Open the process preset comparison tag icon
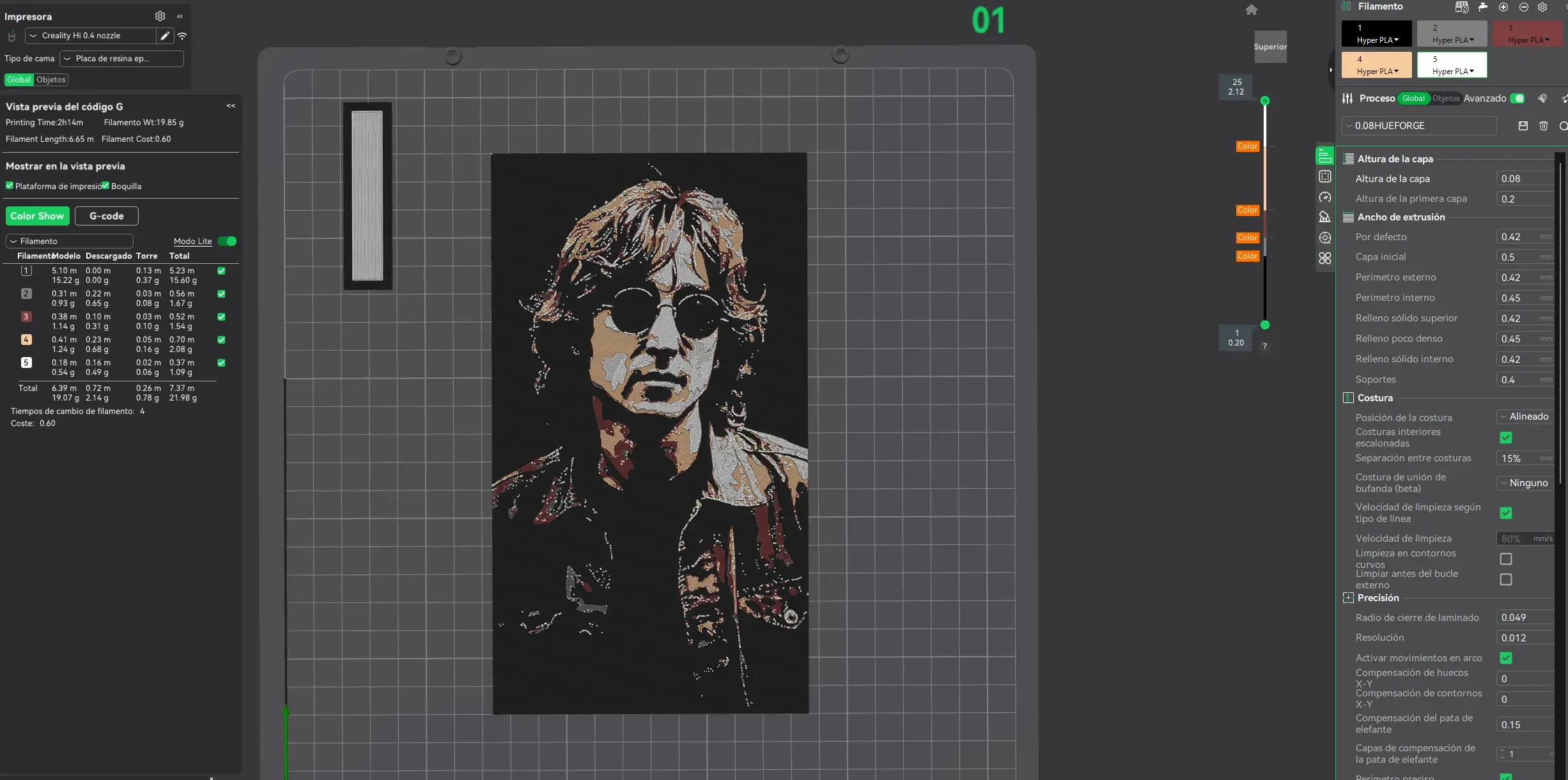 1542,98
